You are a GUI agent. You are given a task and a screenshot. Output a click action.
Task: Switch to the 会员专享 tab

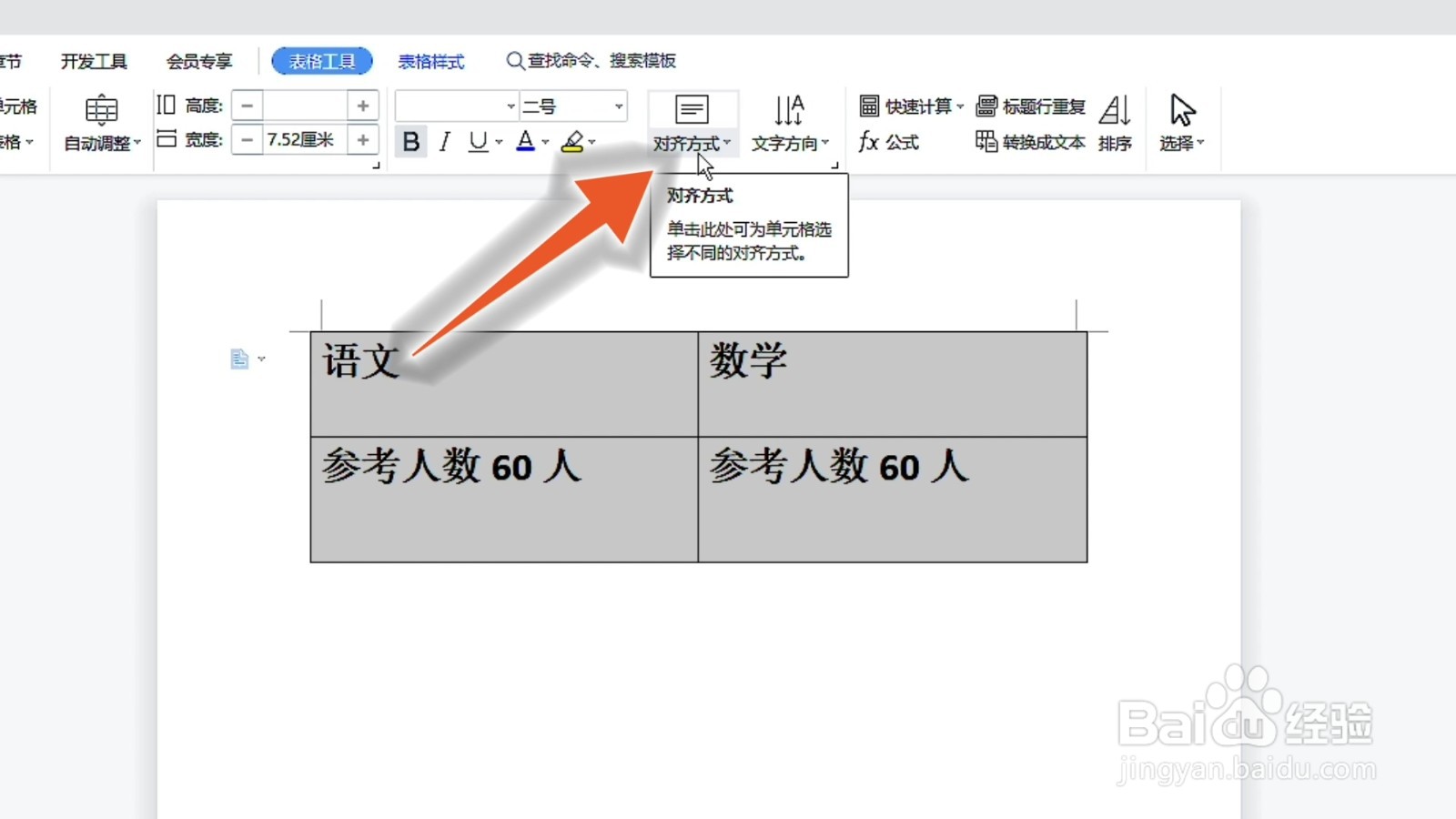(x=199, y=61)
